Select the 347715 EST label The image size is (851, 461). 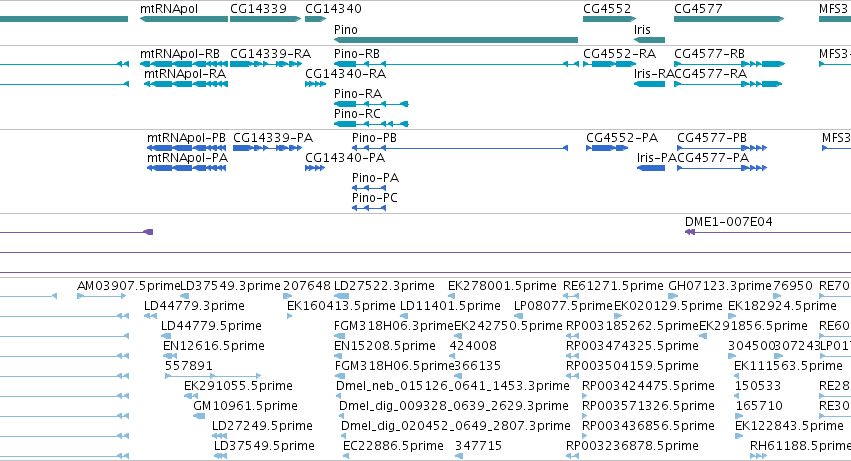pyautogui.click(x=478, y=446)
